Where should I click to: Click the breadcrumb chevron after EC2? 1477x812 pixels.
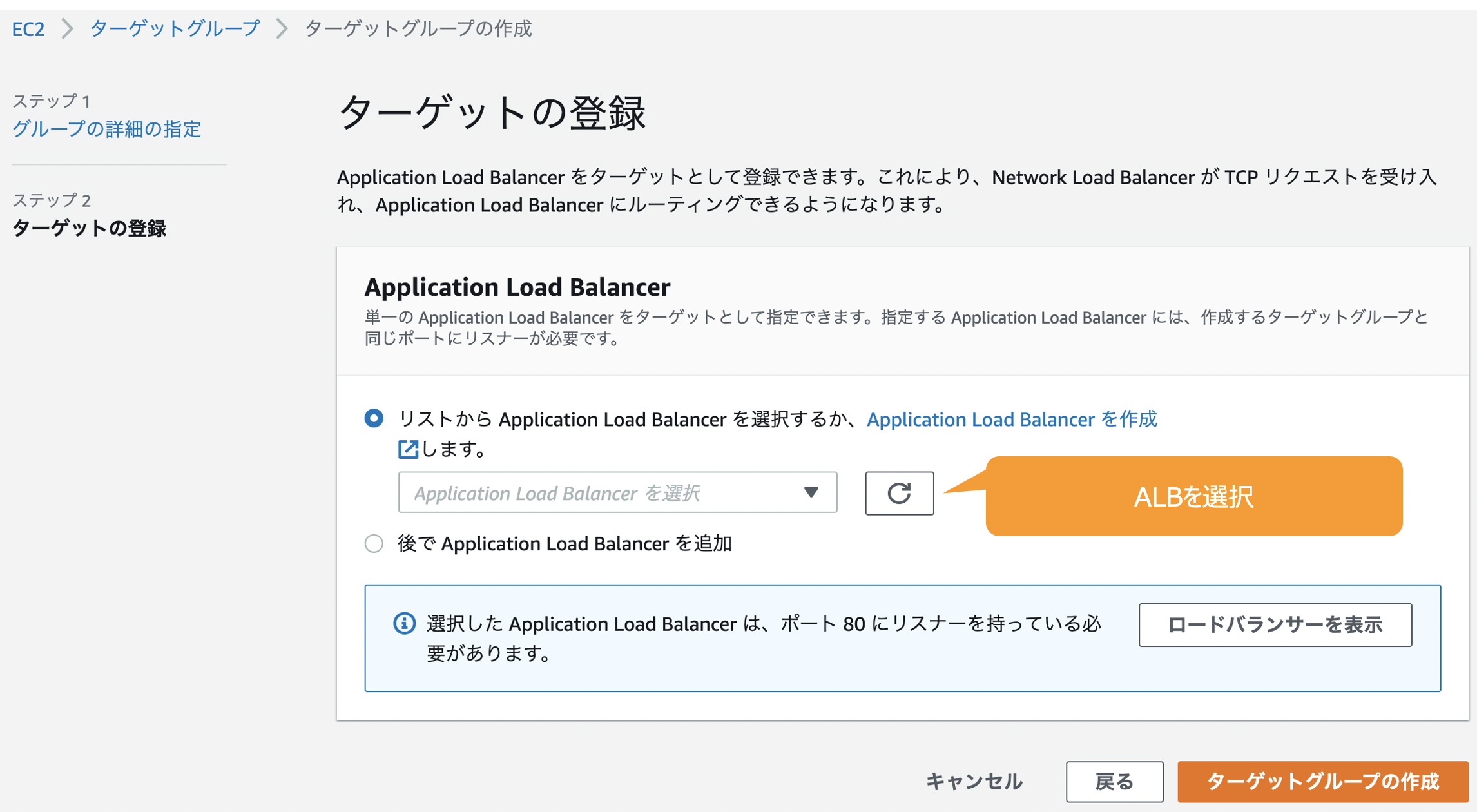[x=67, y=29]
